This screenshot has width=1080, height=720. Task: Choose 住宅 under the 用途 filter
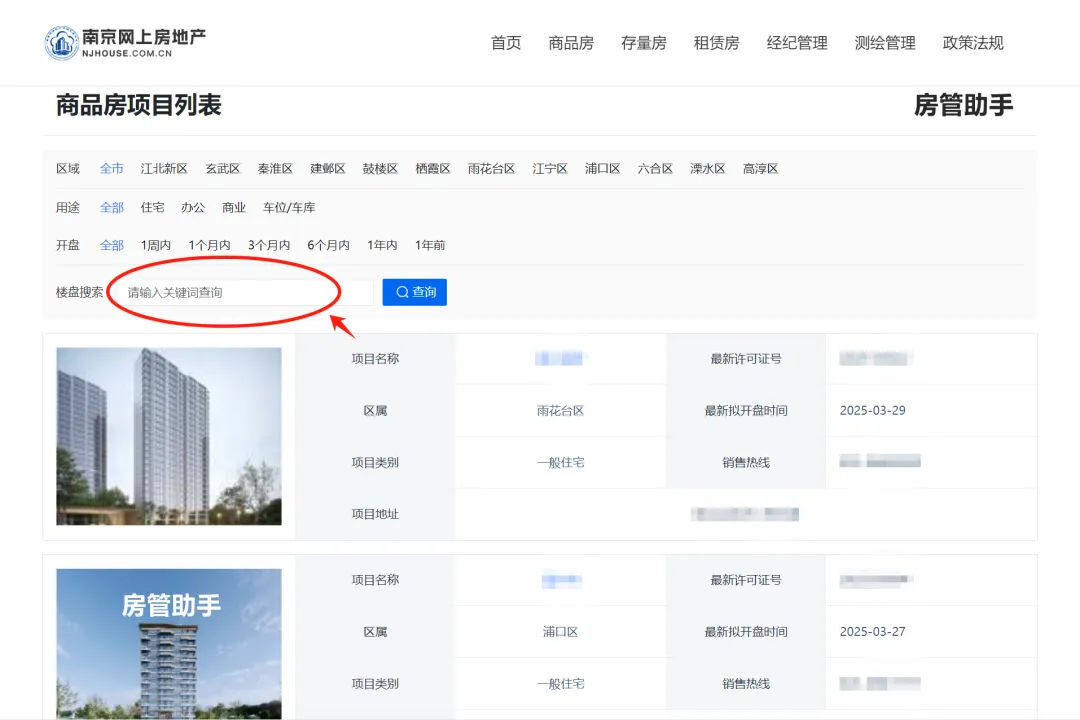tap(152, 207)
